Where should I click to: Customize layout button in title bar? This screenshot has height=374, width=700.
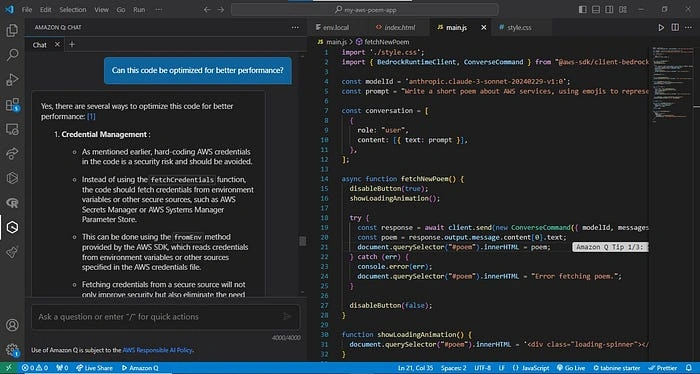tap(623, 9)
